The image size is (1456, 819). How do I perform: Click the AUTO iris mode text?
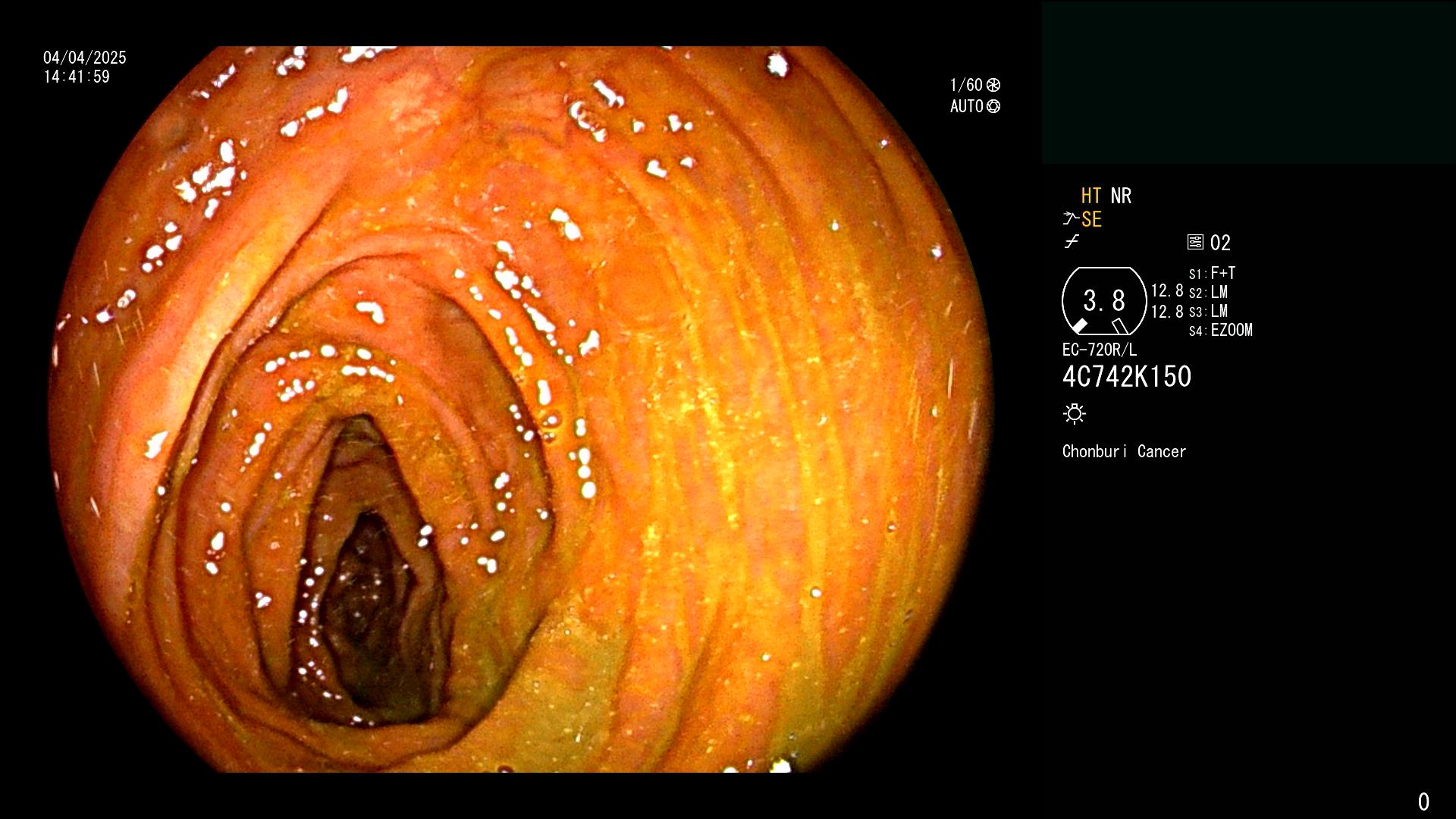tap(967, 106)
